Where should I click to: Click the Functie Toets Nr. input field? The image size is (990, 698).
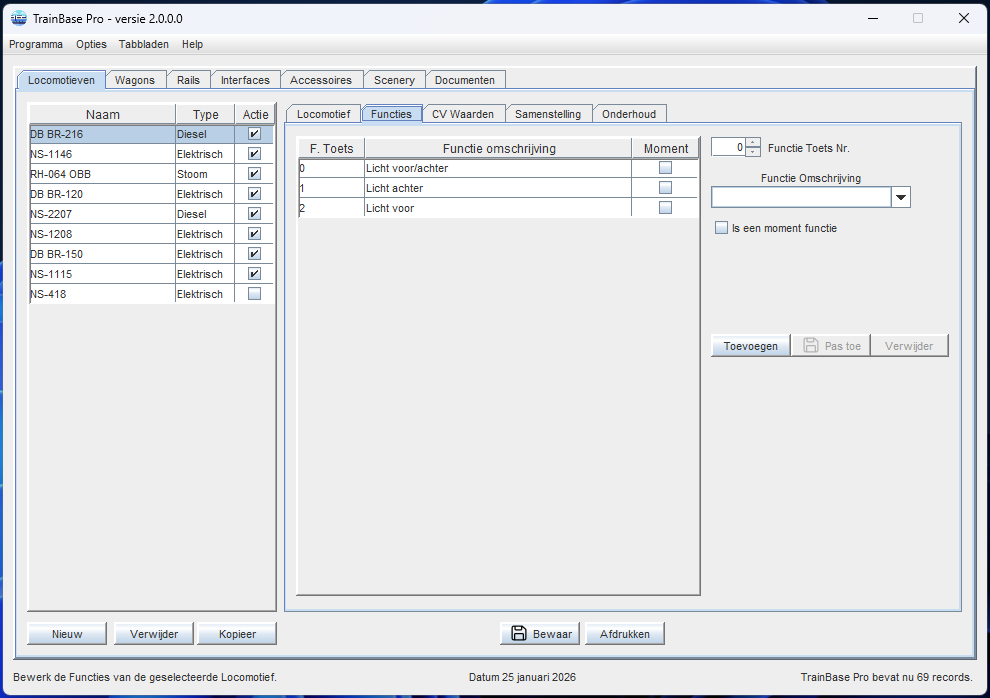point(728,147)
